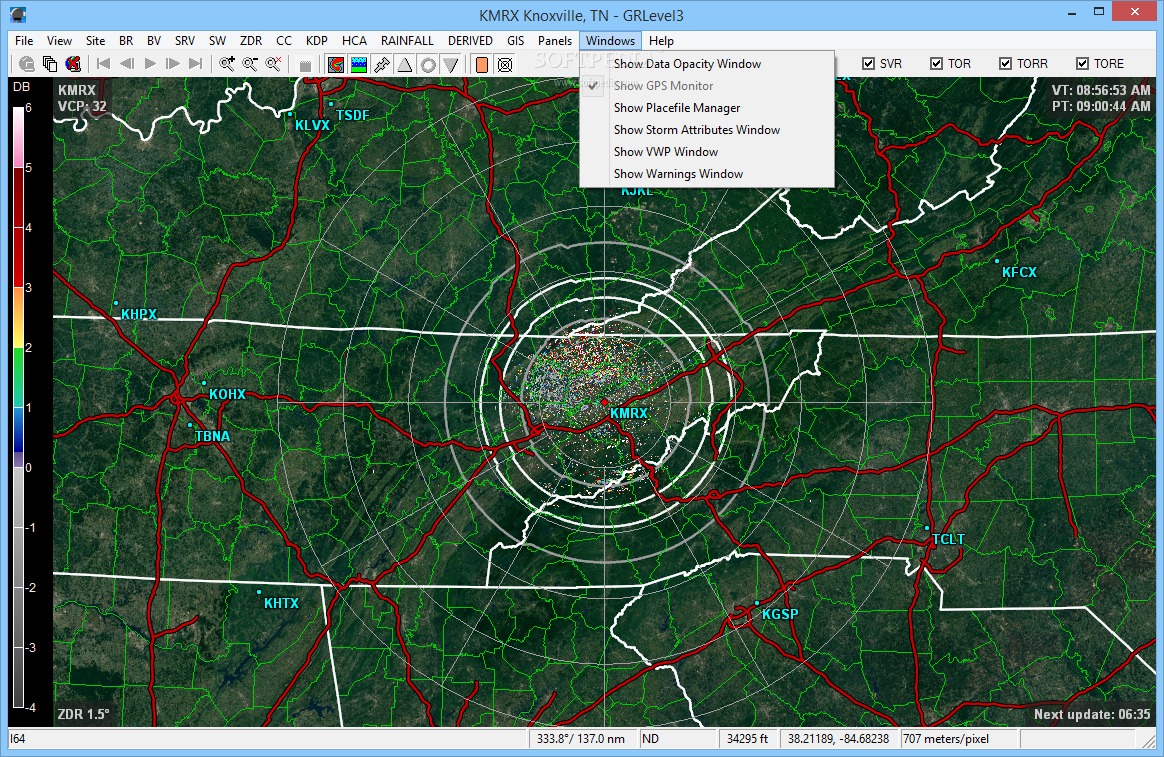Uncheck the TORR checkbox
1164x757 pixels.
[x=1005, y=64]
